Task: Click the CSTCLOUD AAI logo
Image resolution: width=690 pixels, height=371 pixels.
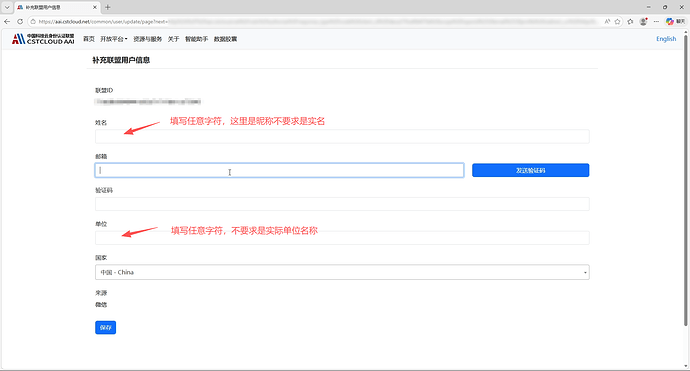Action: click(43, 39)
